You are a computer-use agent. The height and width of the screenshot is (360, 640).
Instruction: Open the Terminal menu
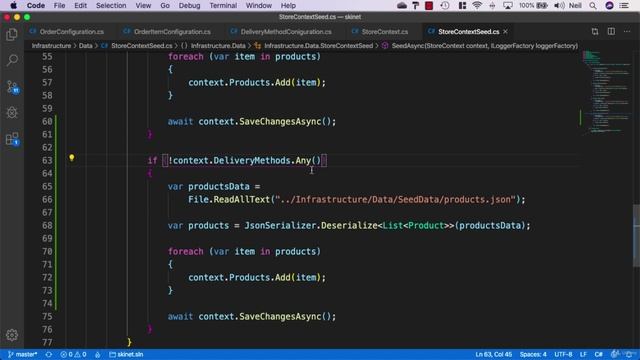coord(223,5)
